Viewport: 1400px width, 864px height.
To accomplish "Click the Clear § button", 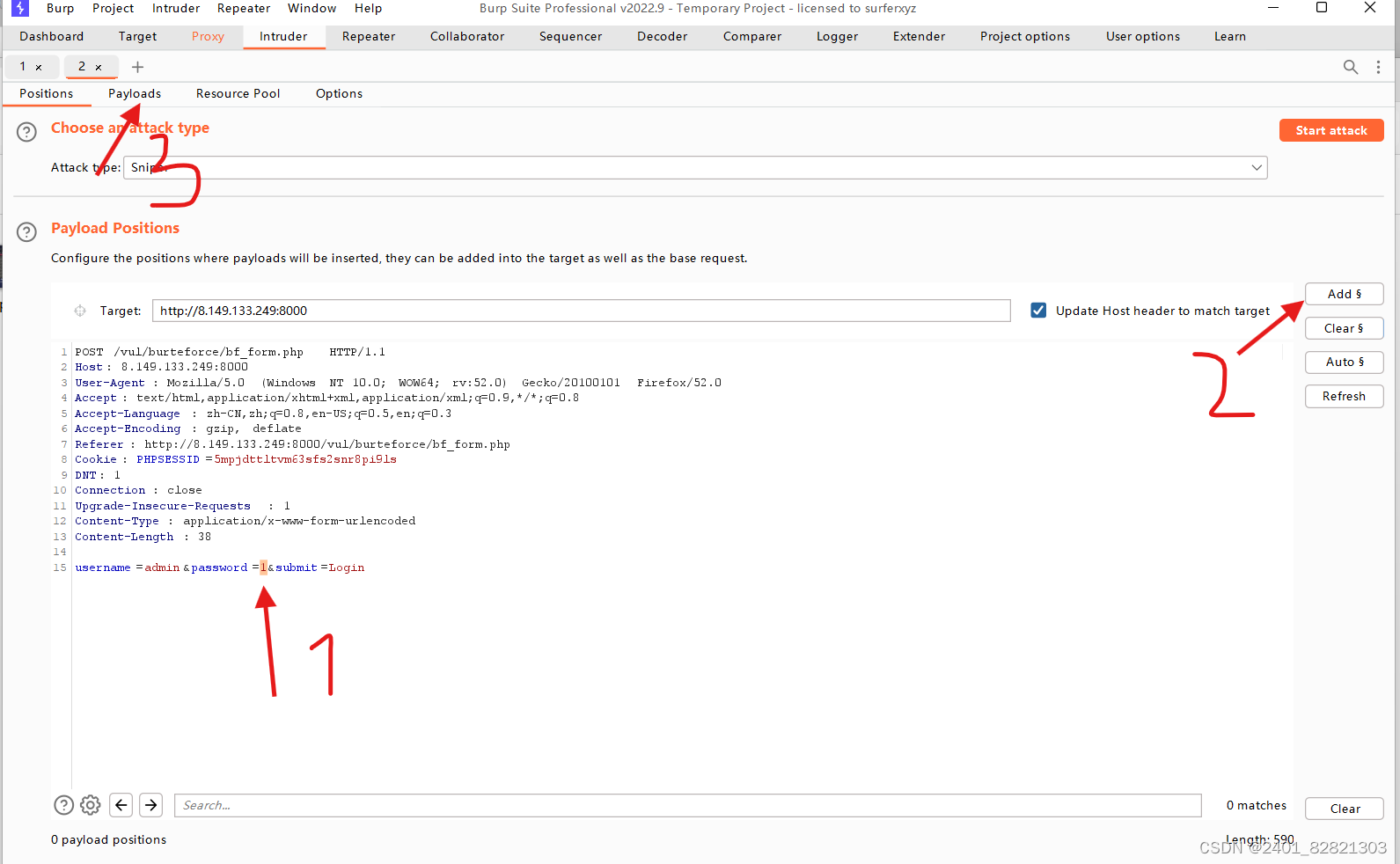I will [1344, 328].
